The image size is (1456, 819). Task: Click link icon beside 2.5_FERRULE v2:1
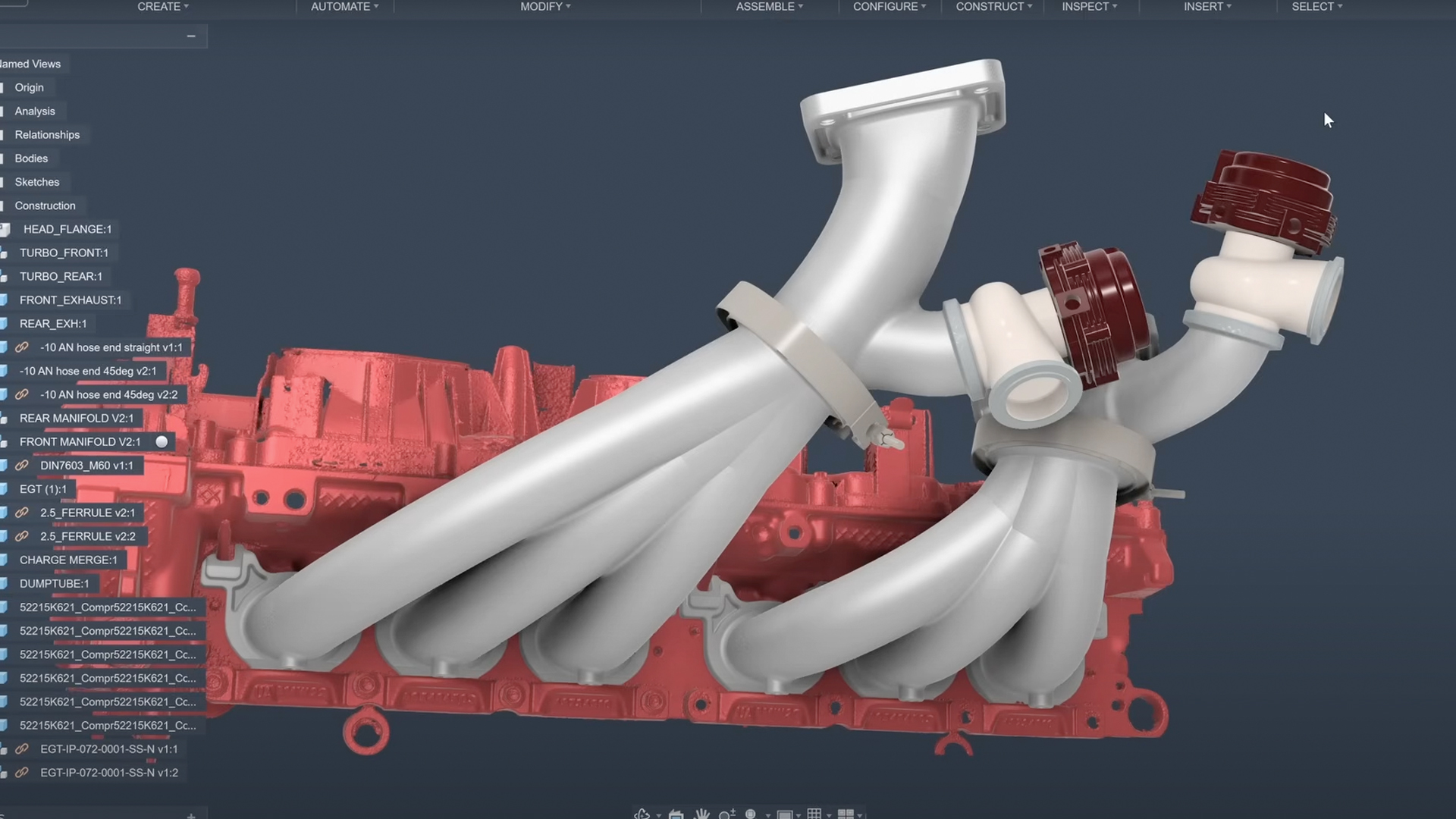tap(22, 513)
